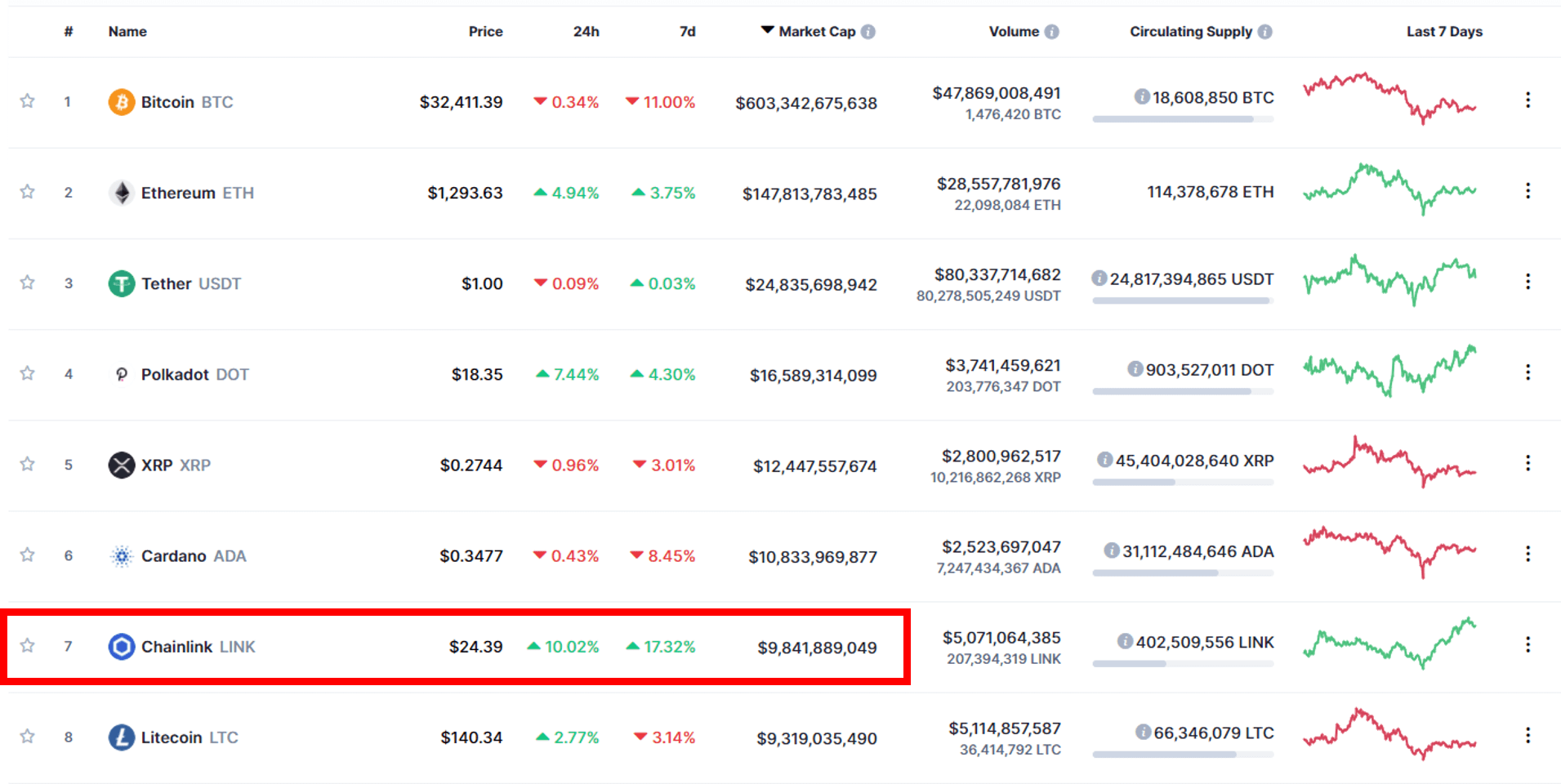Click Cardano market cap $10,833,969,877
Viewport: 1561px width, 784px height.
pyautogui.click(x=813, y=557)
